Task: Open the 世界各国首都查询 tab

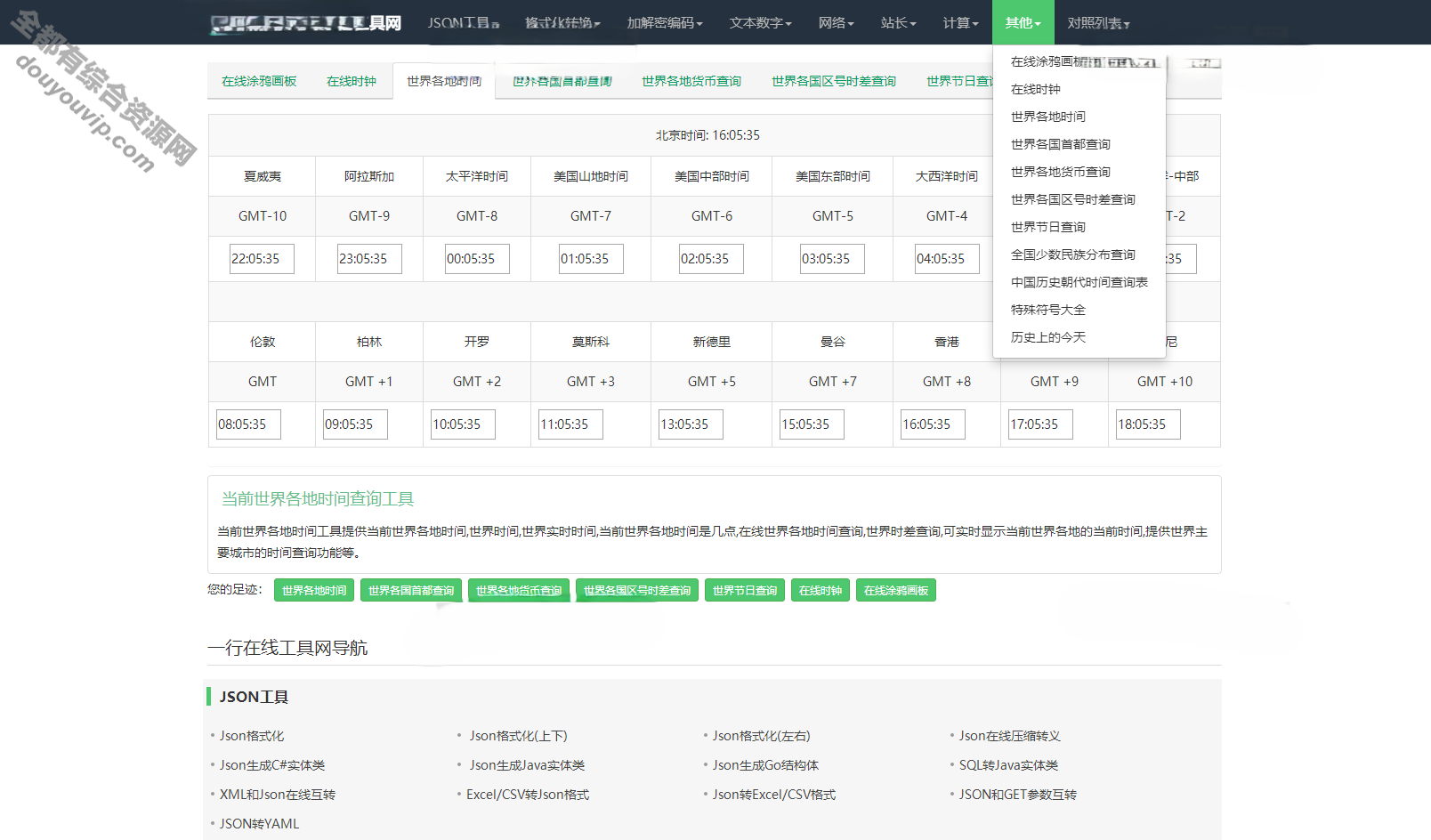Action: [562, 81]
